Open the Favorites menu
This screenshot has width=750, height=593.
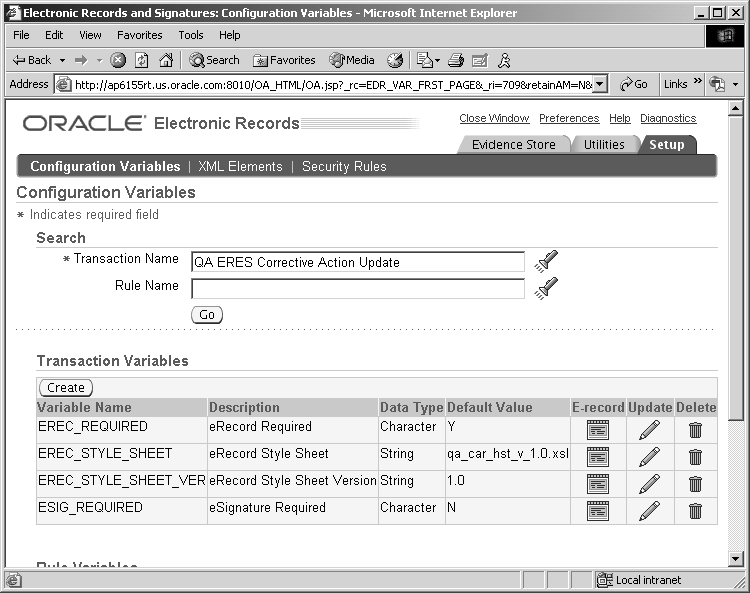tap(140, 35)
